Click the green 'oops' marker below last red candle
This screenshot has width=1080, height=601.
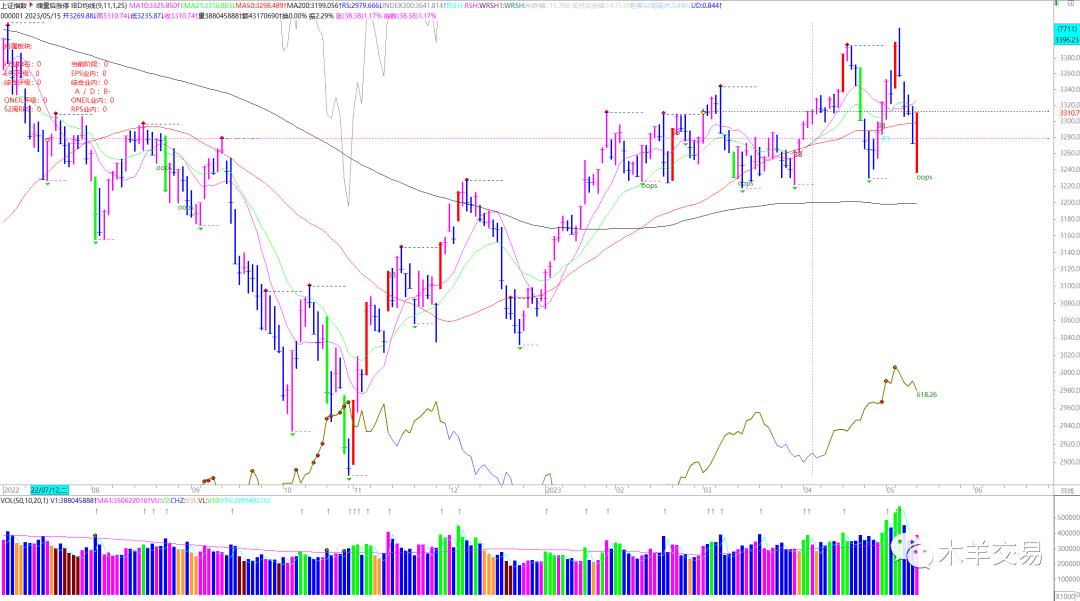point(924,177)
